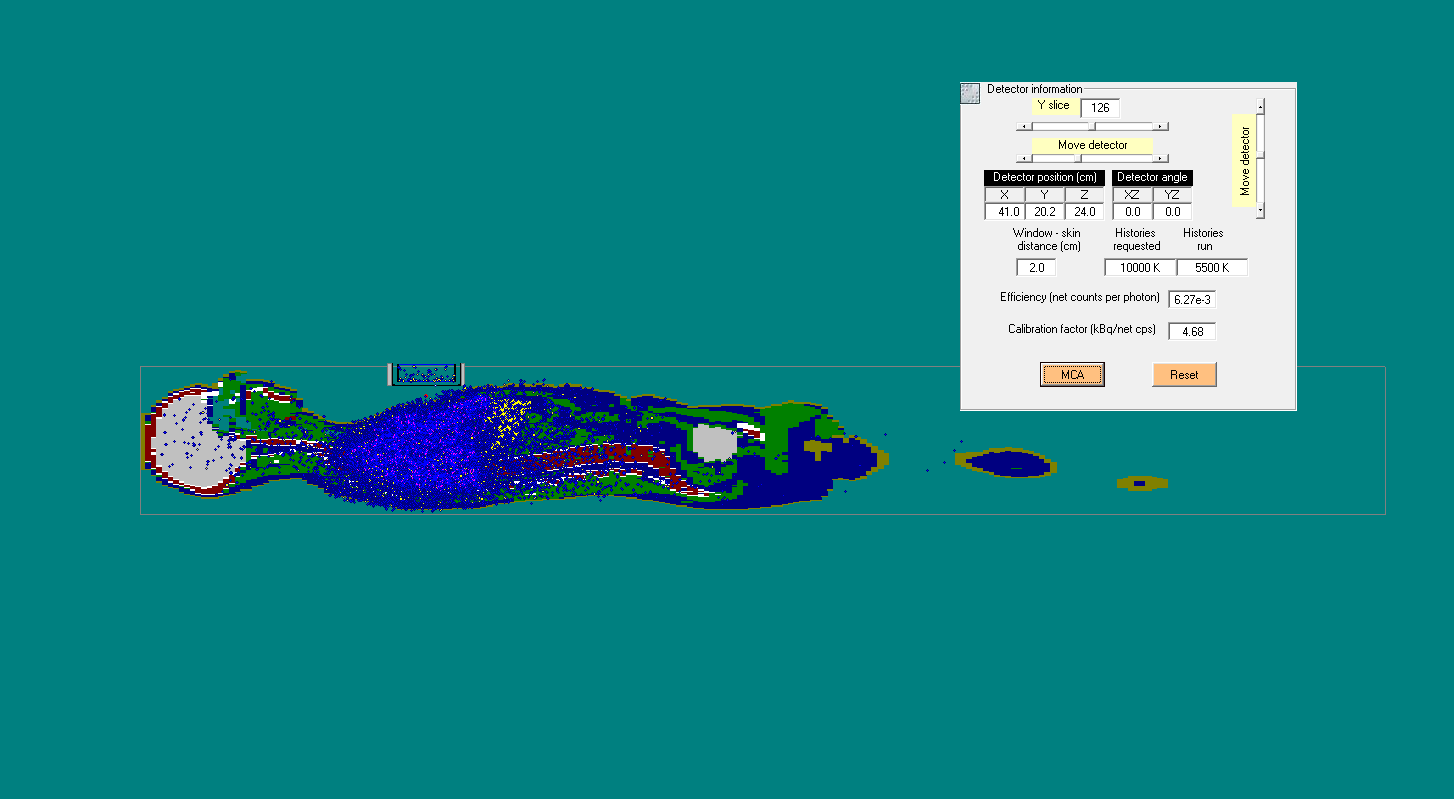Select the Histories requested field
The height and width of the screenshot is (799, 1454).
click(1139, 268)
